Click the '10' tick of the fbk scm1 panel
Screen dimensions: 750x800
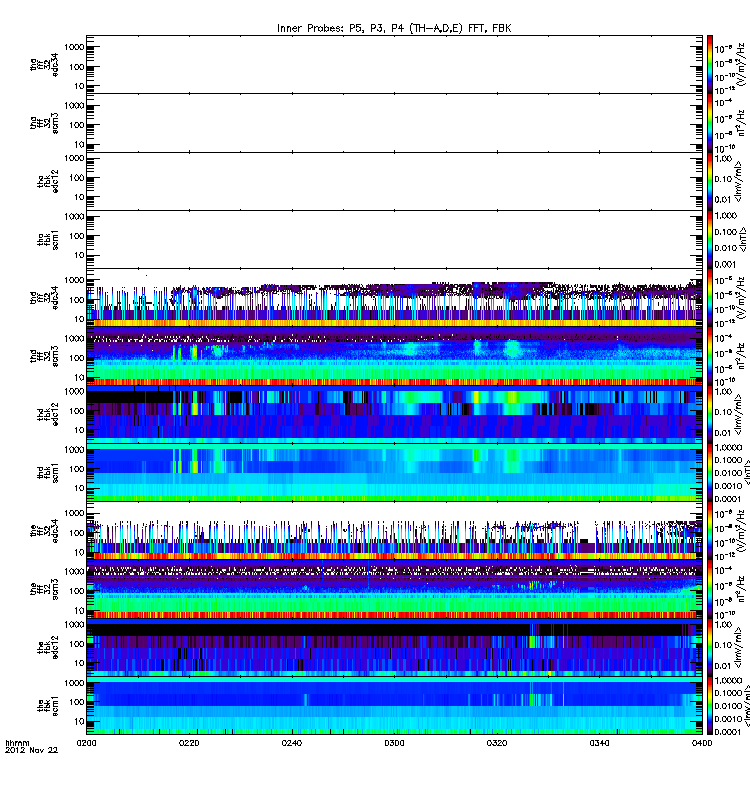[x=79, y=721]
